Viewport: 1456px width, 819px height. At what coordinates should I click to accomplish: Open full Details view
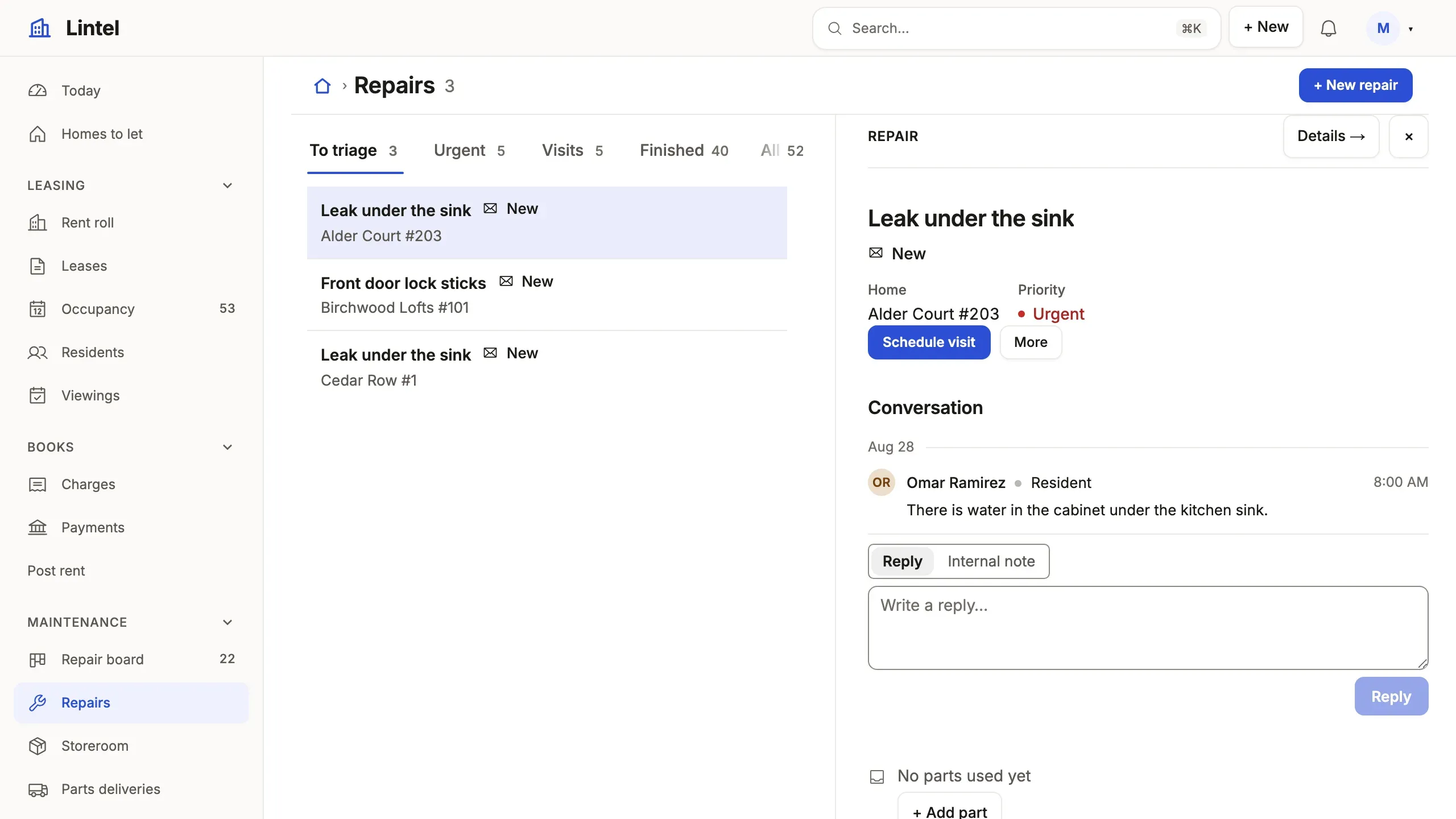[1331, 136]
